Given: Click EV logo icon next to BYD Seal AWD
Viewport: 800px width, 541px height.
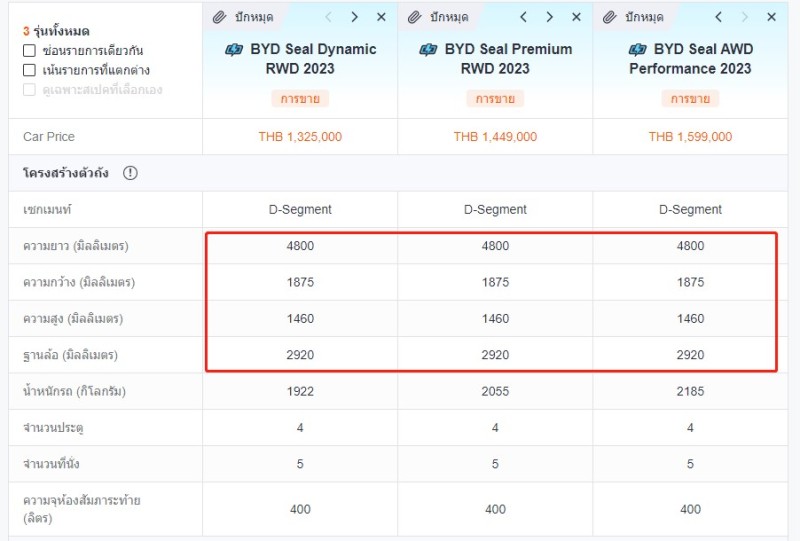Looking at the screenshot, I should 637,50.
